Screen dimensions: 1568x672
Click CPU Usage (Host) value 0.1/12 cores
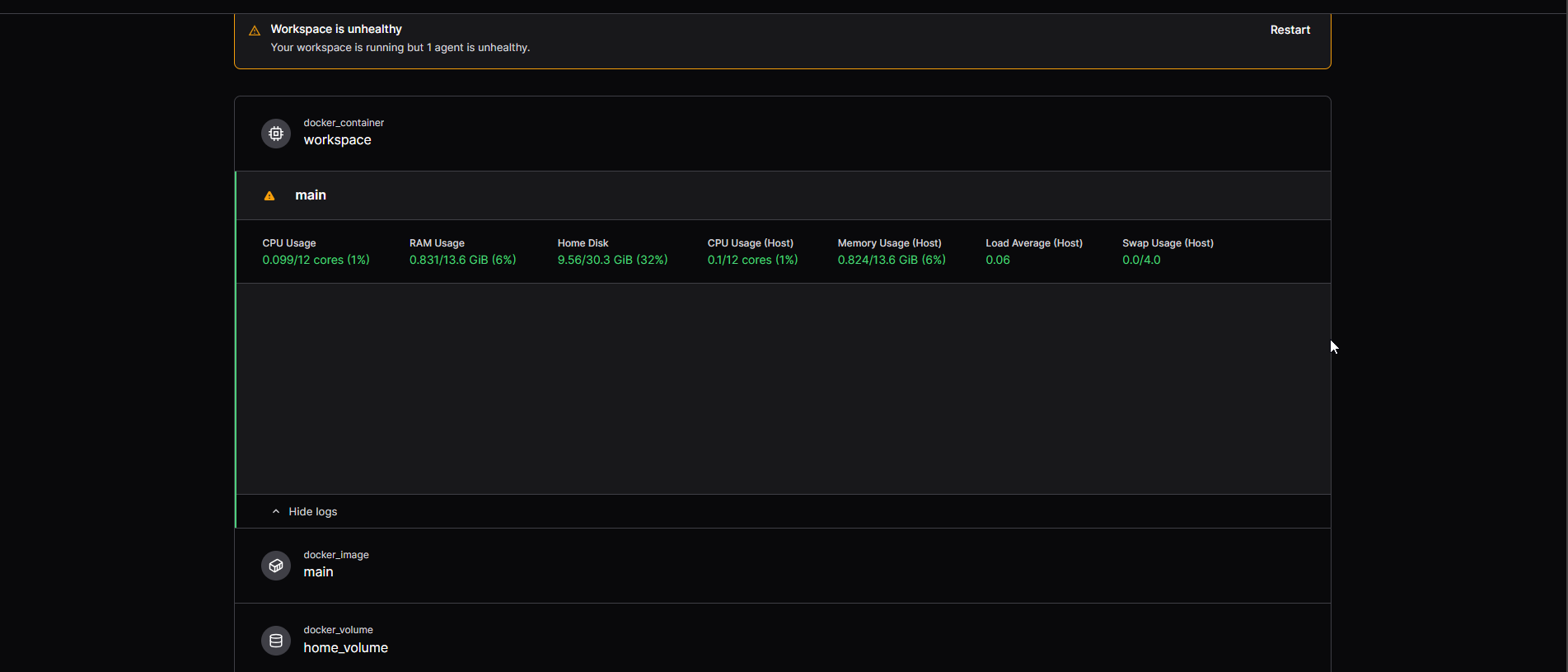(752, 260)
